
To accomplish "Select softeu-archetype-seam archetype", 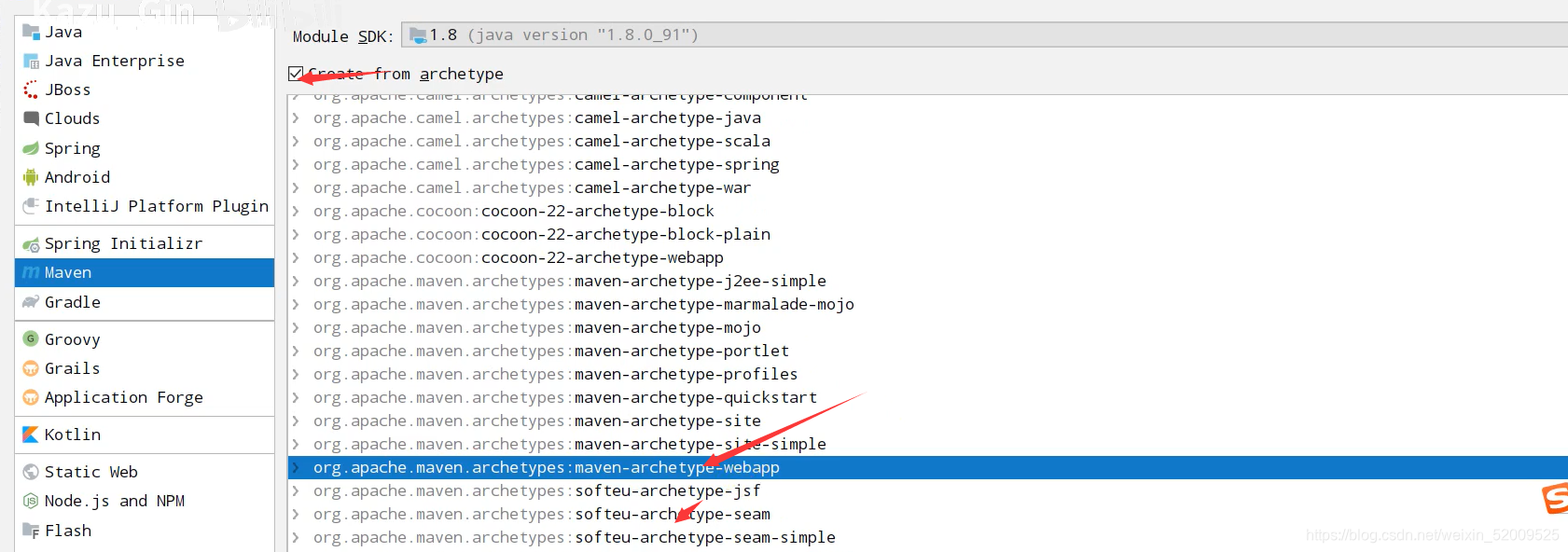I will tap(542, 514).
